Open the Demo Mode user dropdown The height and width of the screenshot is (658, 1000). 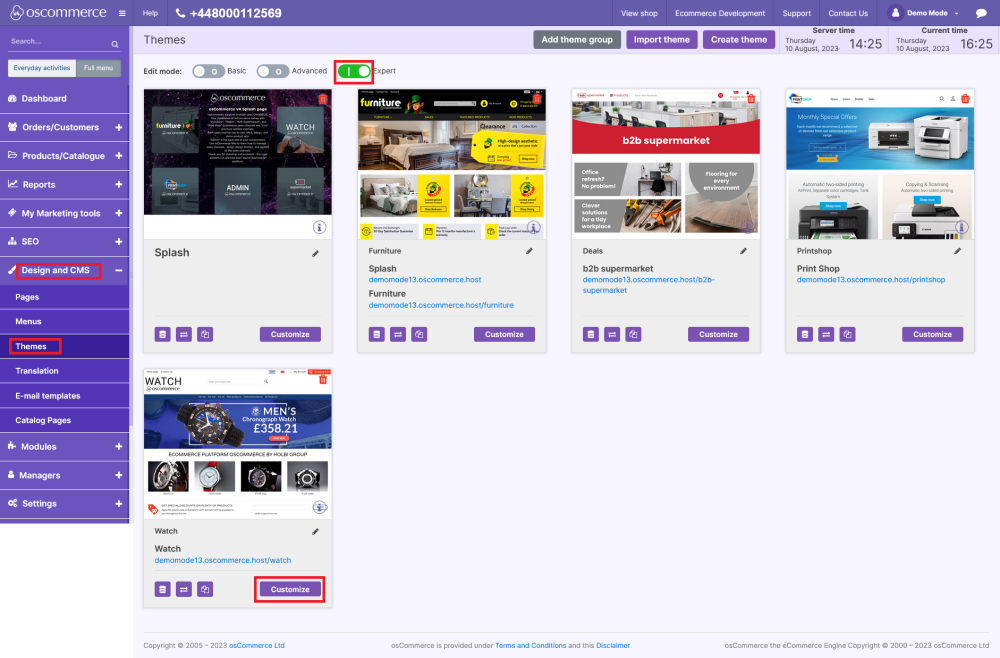(924, 13)
